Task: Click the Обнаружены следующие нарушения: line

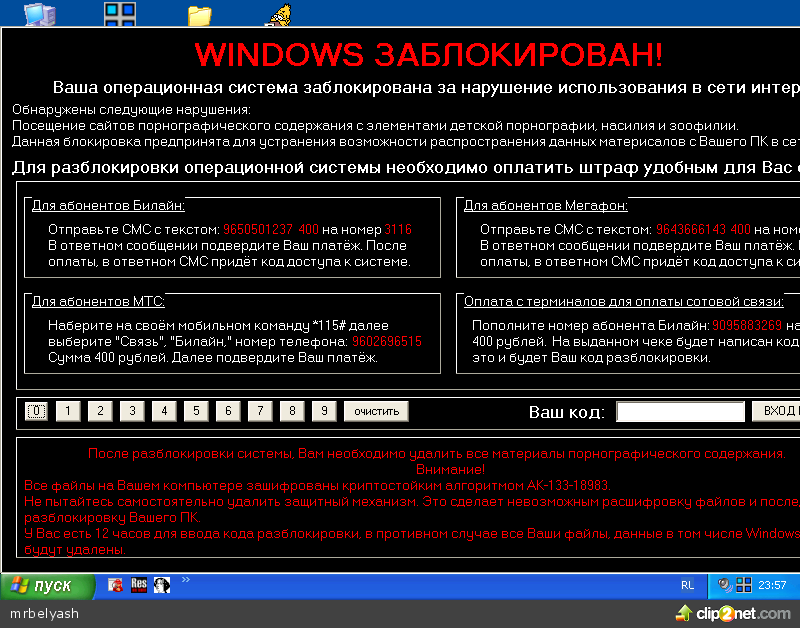Action: [x=131, y=110]
